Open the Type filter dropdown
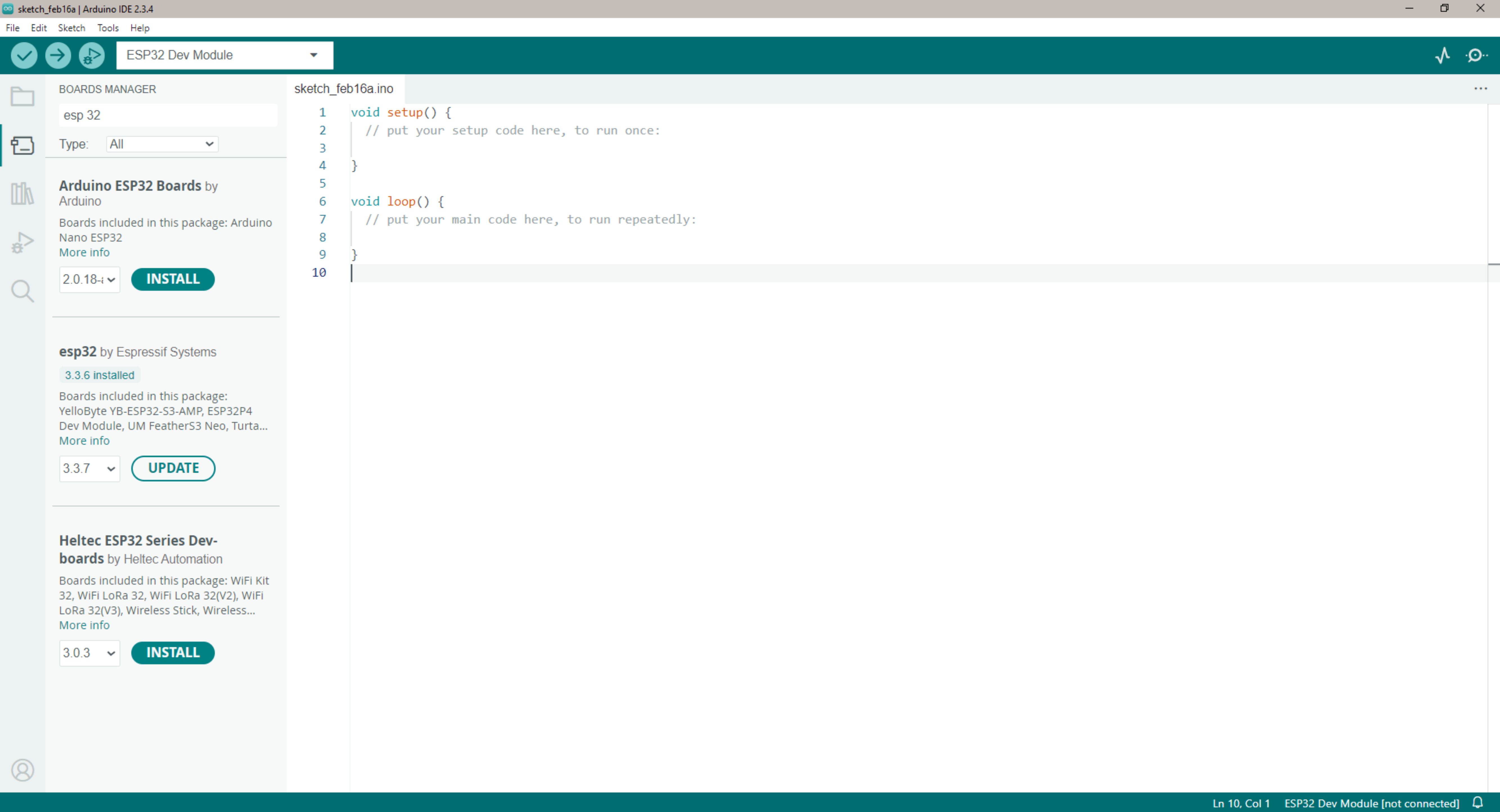1500x812 pixels. [162, 144]
